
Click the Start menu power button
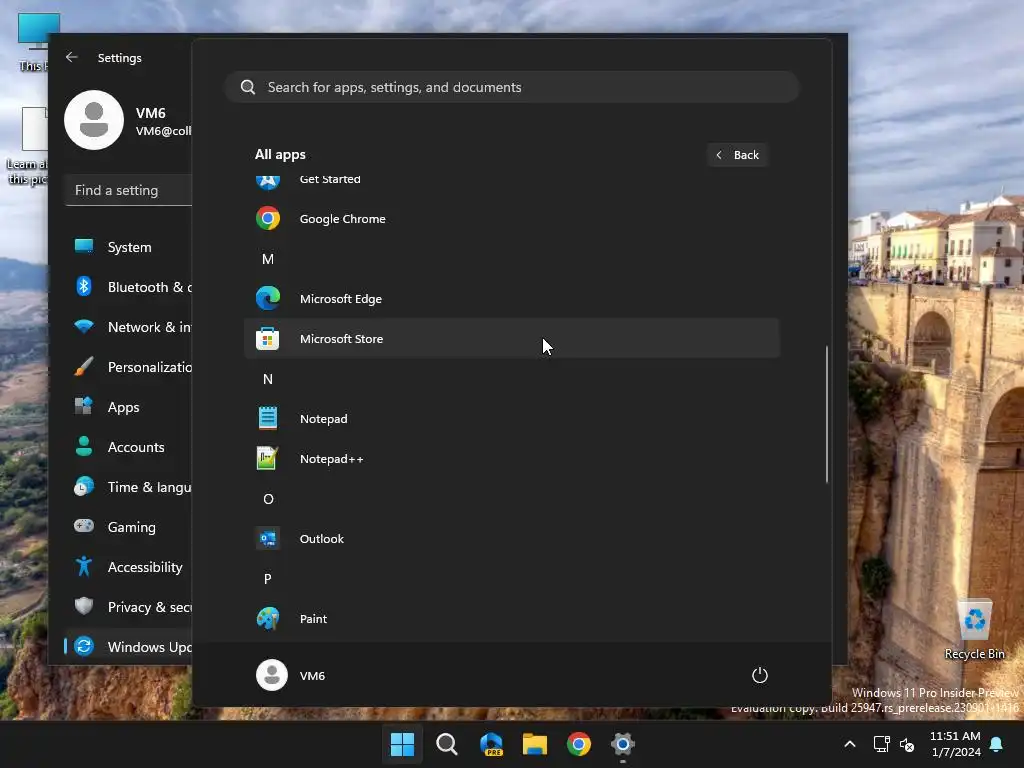pyautogui.click(x=760, y=675)
